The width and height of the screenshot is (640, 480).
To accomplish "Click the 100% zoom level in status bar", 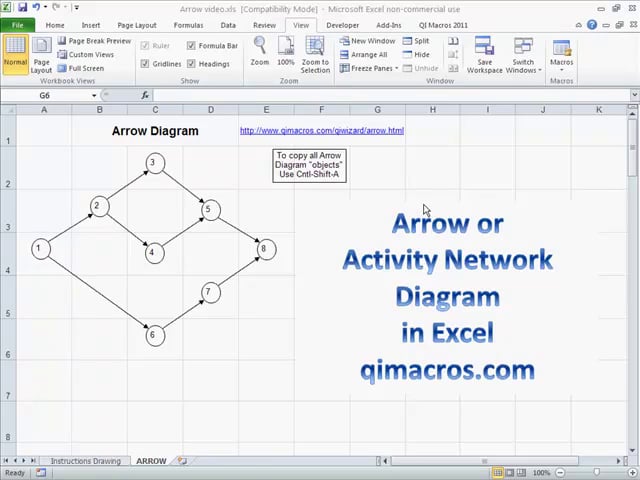I will pos(541,473).
